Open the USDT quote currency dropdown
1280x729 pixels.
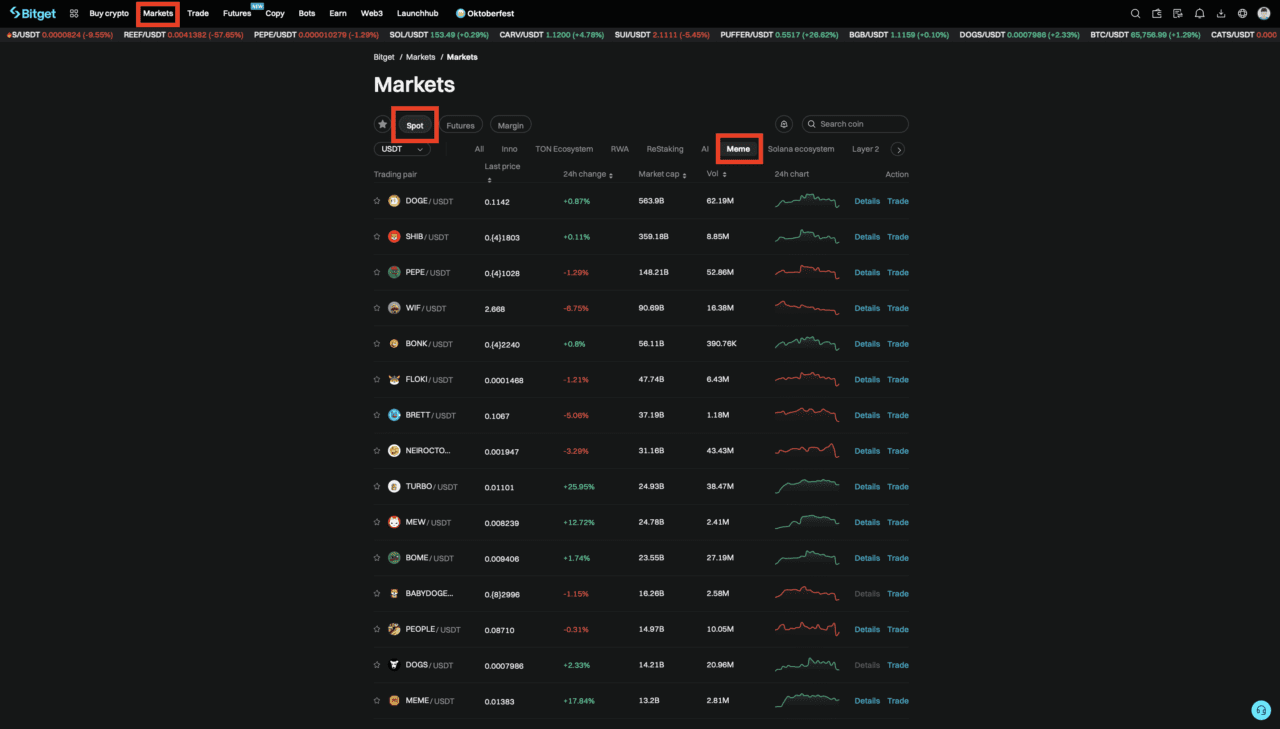point(402,149)
